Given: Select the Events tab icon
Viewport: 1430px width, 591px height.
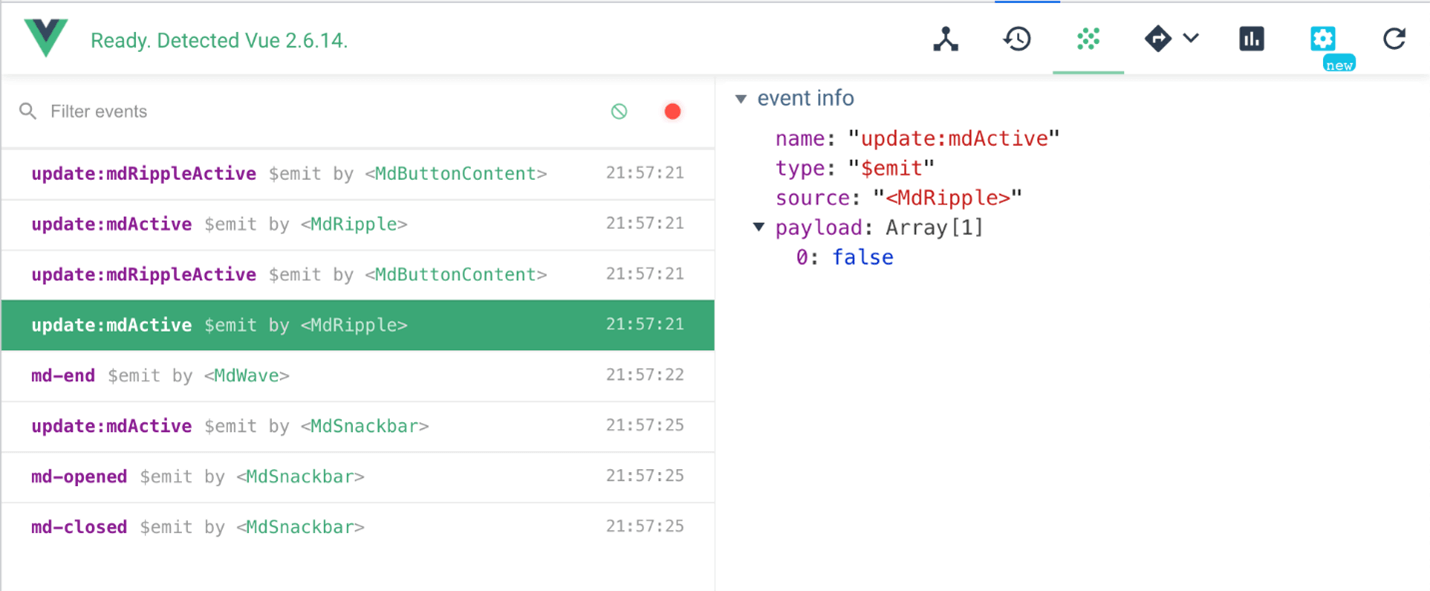Looking at the screenshot, I should coord(1088,39).
